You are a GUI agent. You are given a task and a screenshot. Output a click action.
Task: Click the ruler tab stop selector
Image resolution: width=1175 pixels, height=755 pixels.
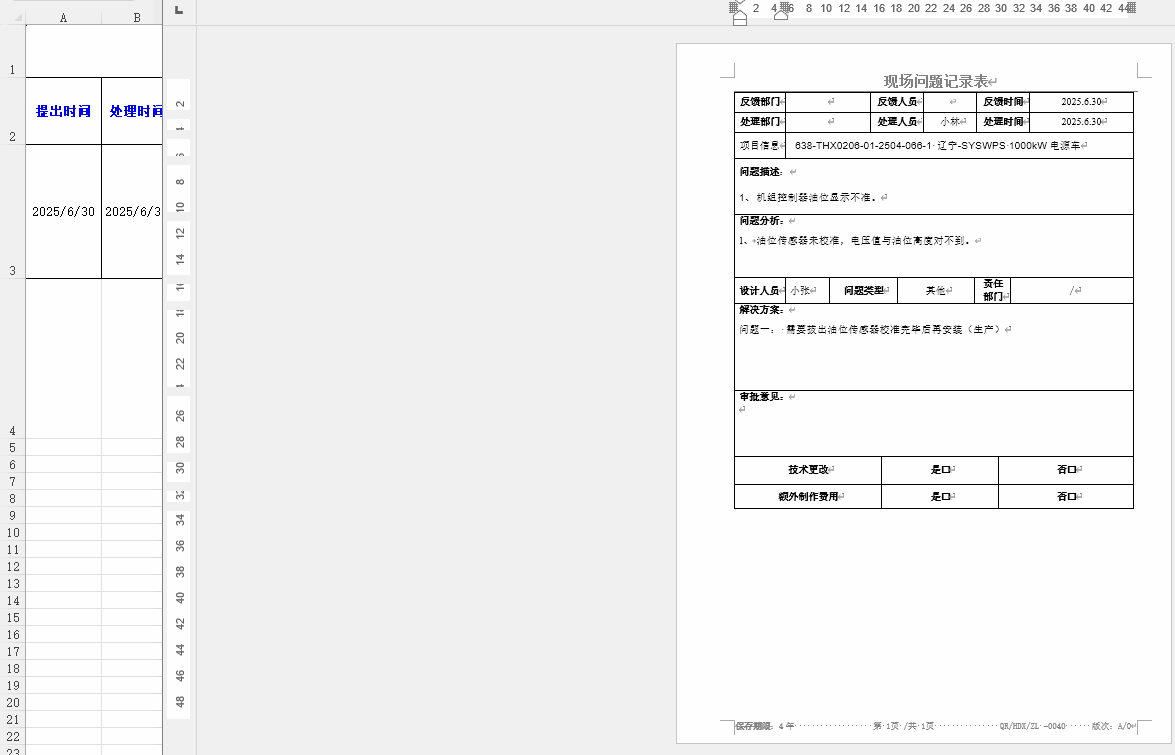(179, 10)
